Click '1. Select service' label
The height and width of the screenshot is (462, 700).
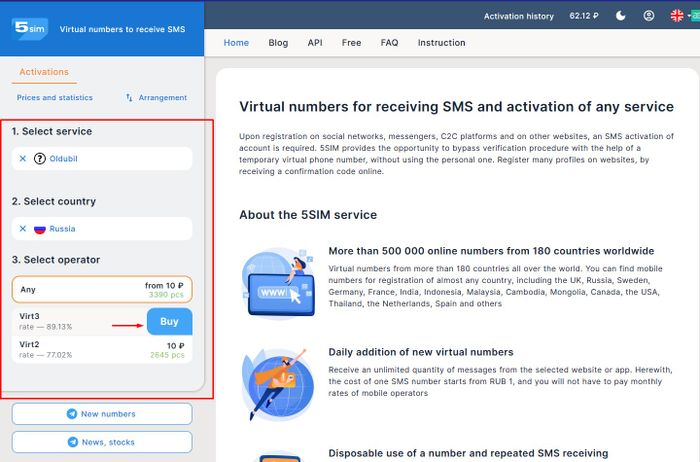click(52, 131)
